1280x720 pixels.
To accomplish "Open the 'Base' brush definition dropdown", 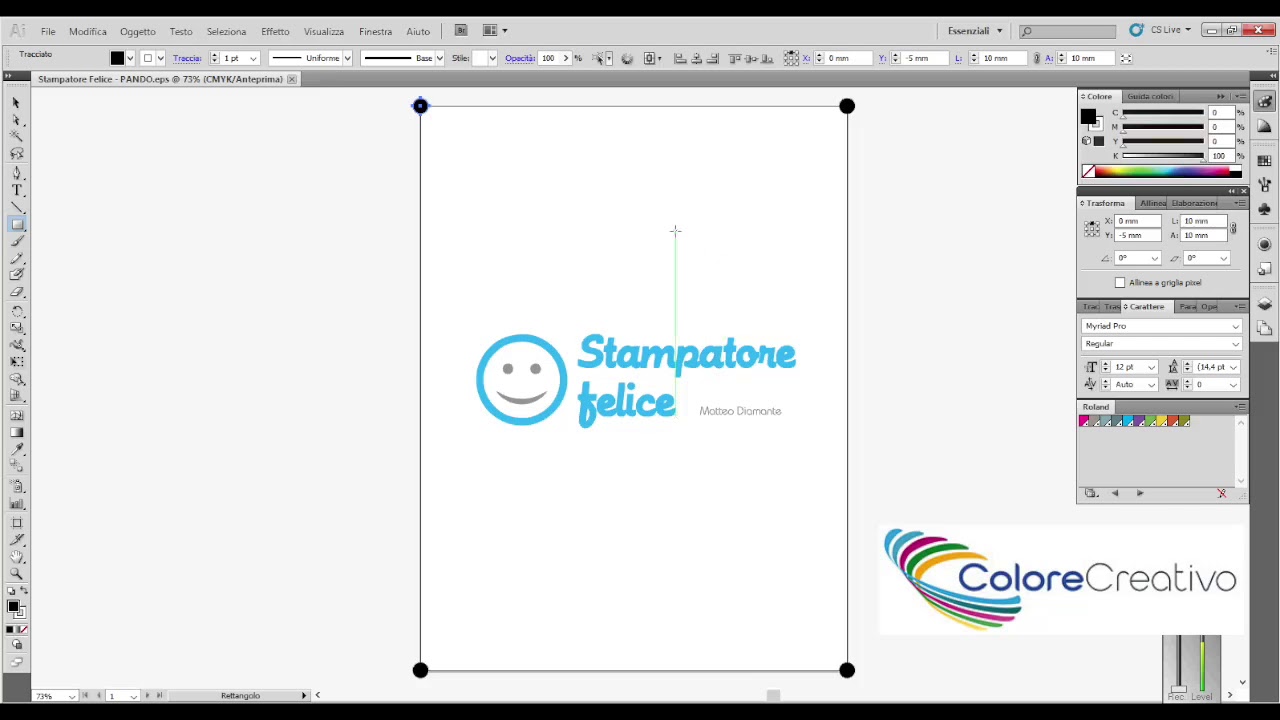I will point(439,59).
